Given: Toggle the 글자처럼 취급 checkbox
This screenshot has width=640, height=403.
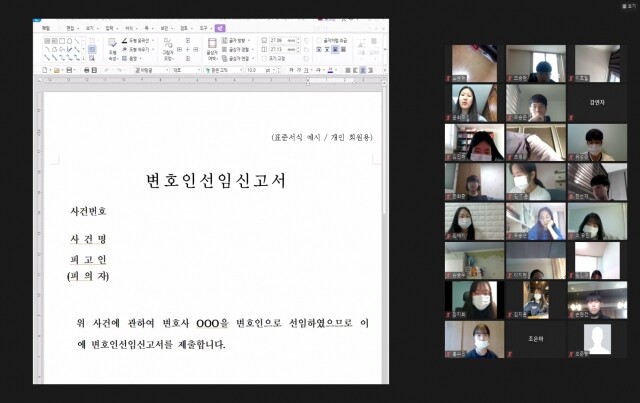Looking at the screenshot, I should coord(320,40).
